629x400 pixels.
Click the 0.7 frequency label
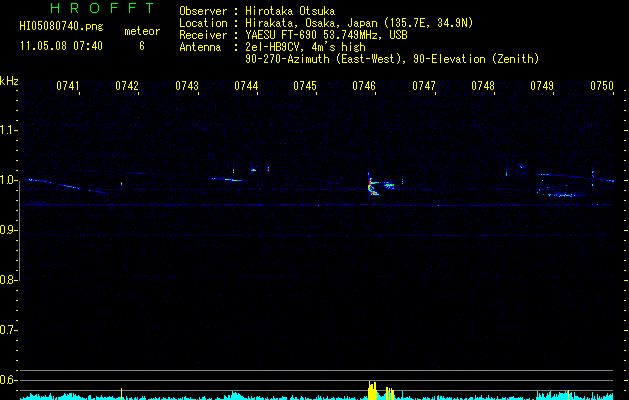click(8, 330)
